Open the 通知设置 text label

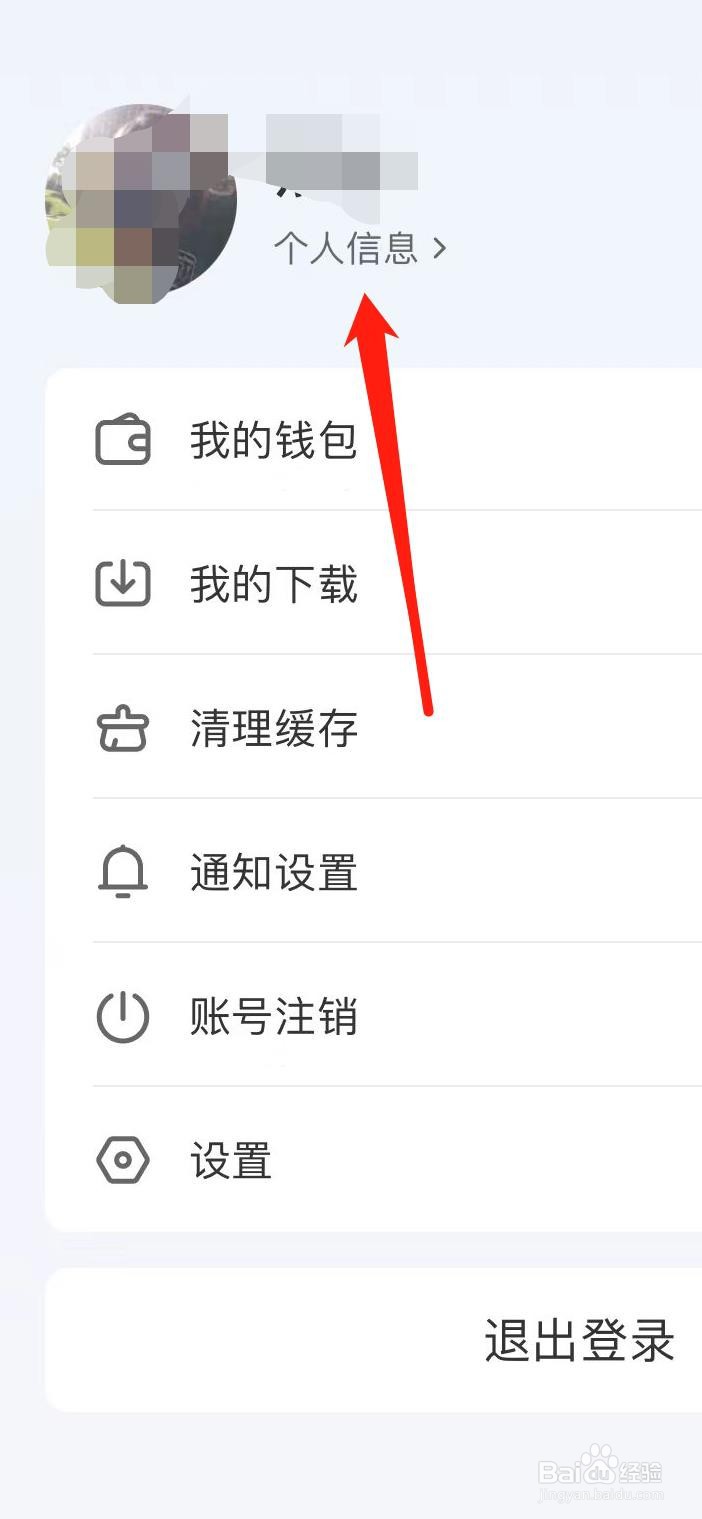coord(274,873)
